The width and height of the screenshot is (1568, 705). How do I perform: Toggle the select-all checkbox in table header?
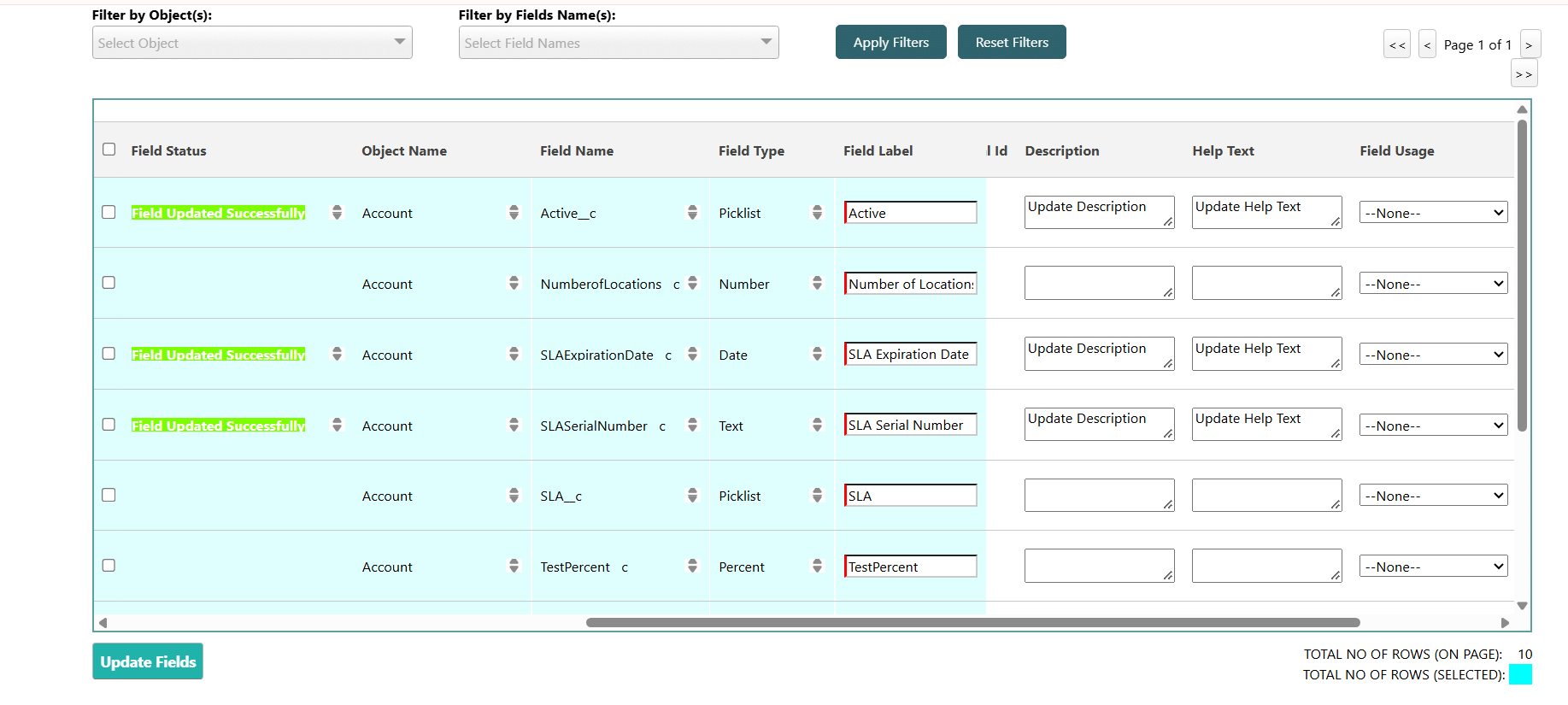(109, 150)
